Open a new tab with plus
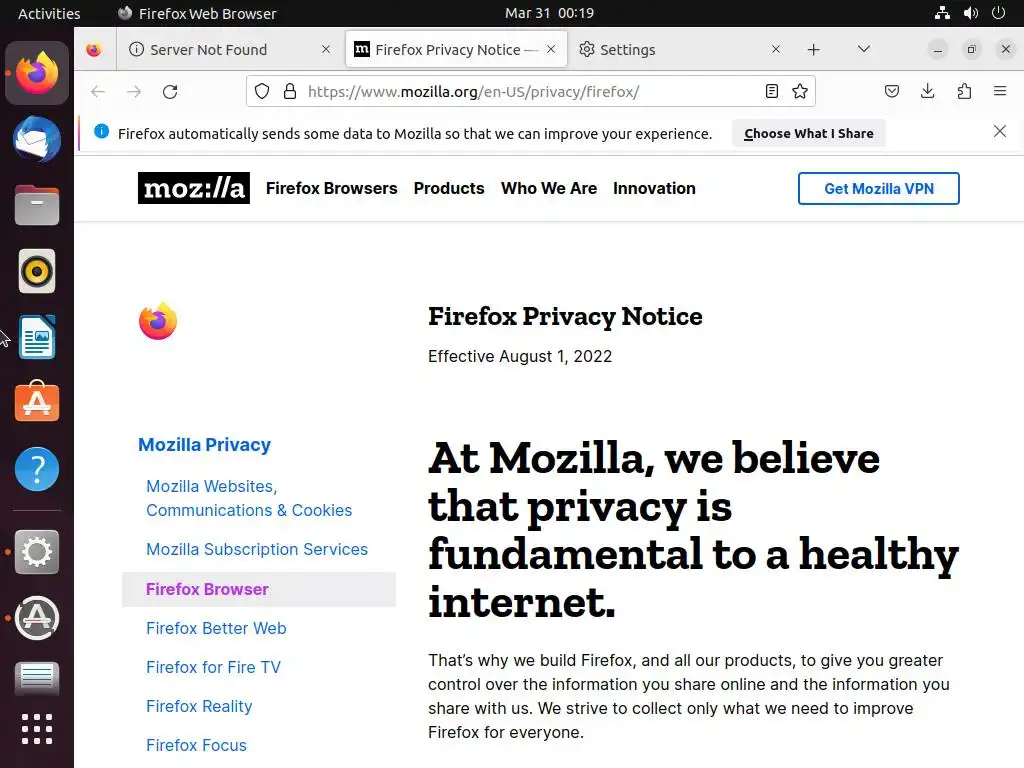The image size is (1024, 768). pos(814,50)
